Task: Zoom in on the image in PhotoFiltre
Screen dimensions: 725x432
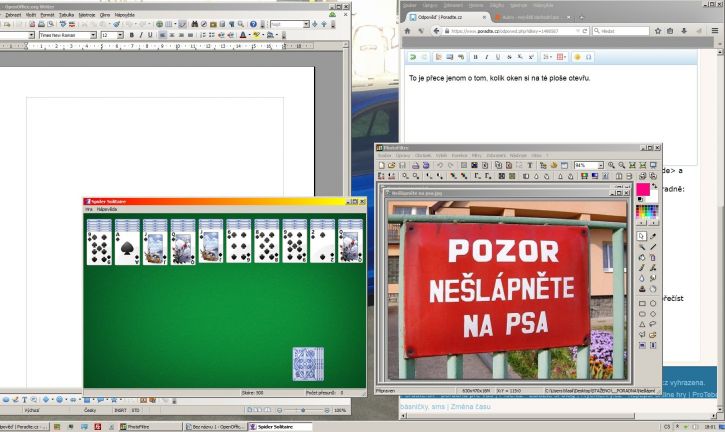Action: tap(611, 165)
